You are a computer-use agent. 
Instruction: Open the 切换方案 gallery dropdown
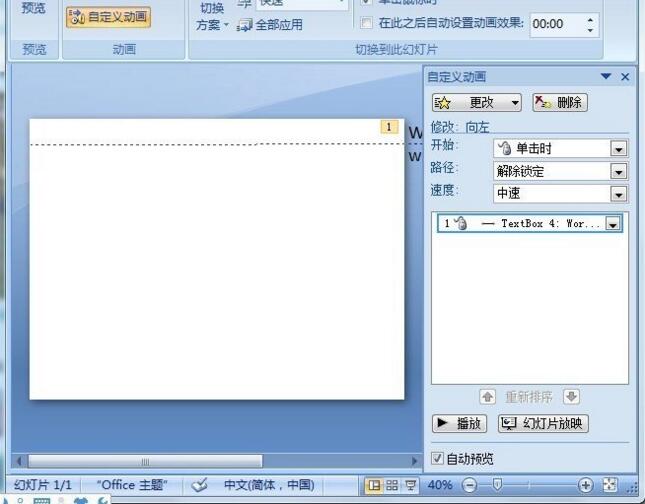point(212,17)
